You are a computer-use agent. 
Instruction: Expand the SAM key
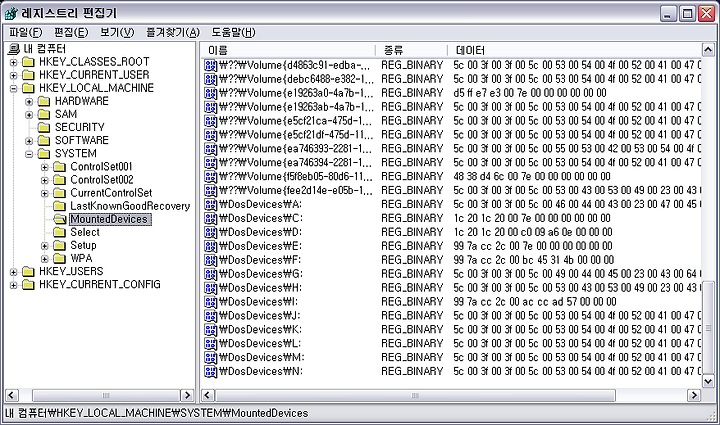click(x=29, y=115)
